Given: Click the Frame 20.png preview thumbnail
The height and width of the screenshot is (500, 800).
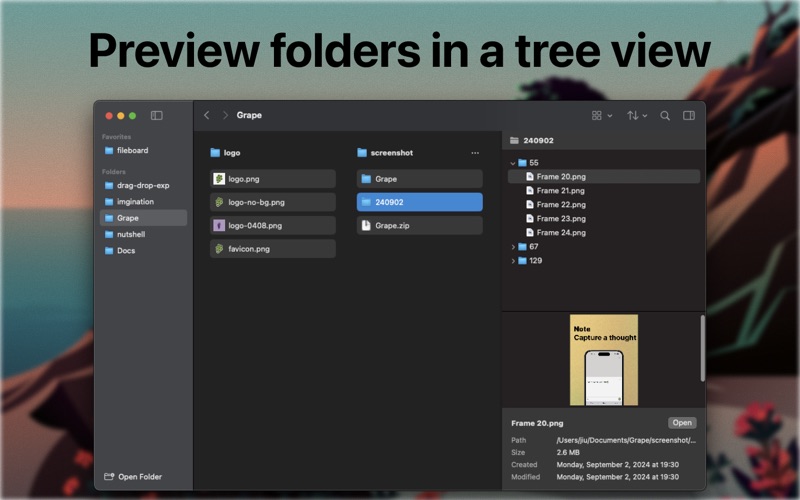Looking at the screenshot, I should tap(604, 360).
